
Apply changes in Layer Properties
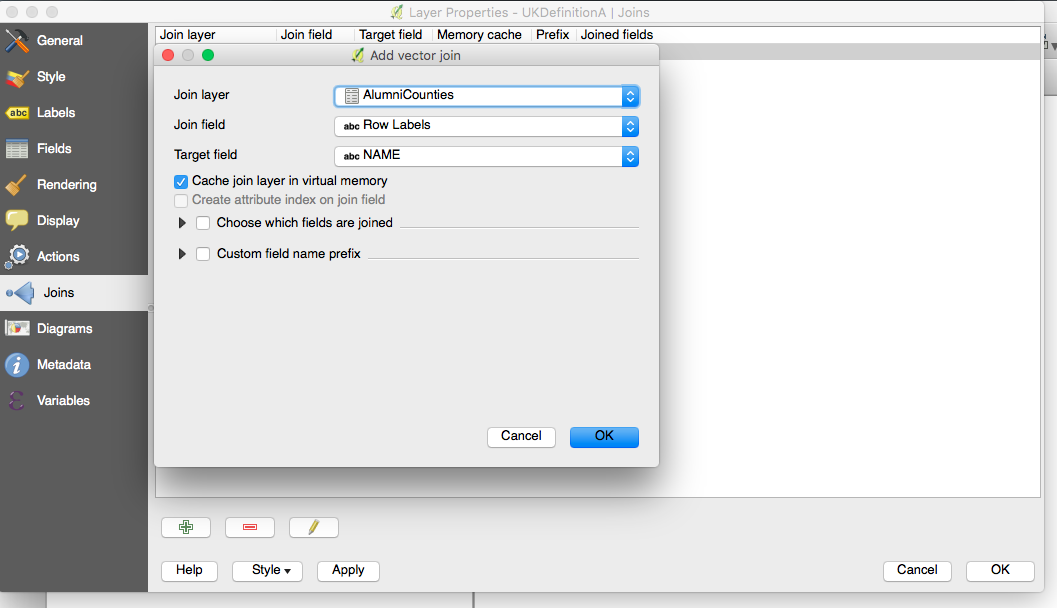pyautogui.click(x=348, y=570)
